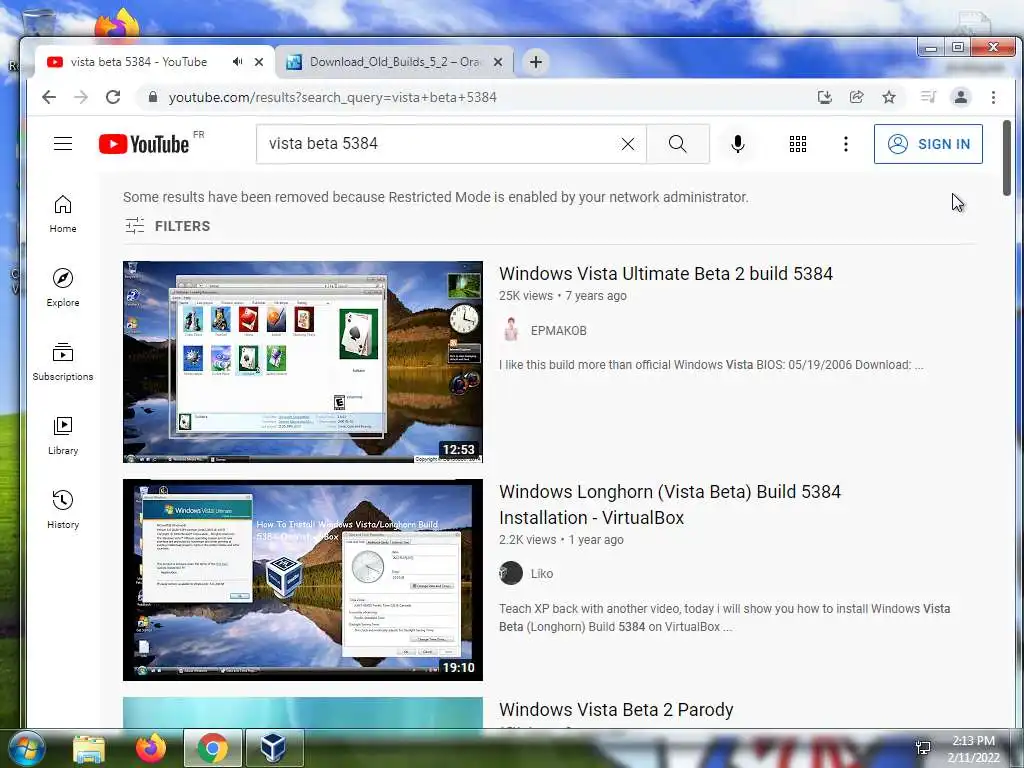This screenshot has height=768, width=1024.
Task: Click the magnifier search button
Action: (x=678, y=144)
